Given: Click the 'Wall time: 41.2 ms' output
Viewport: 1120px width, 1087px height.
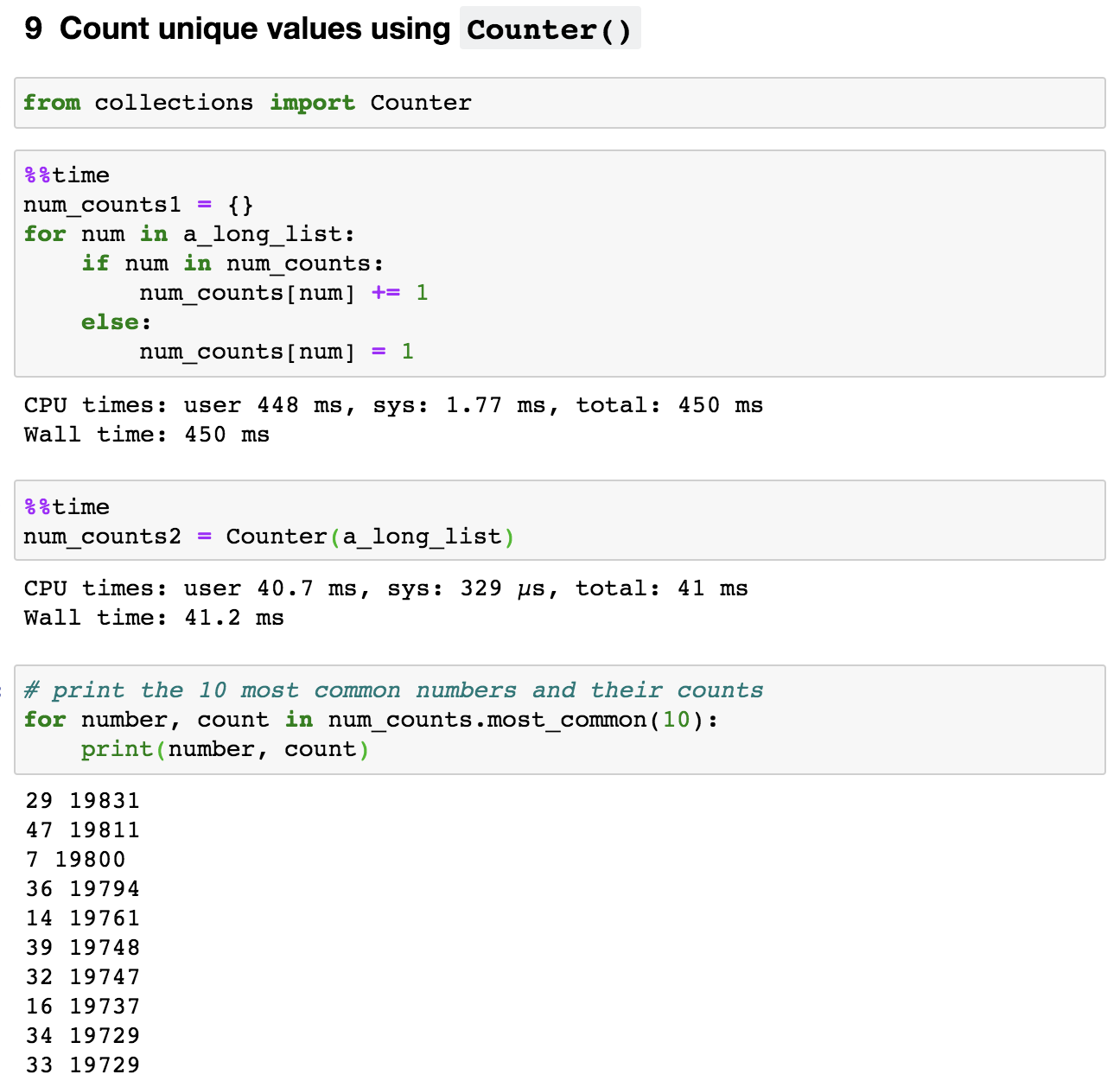Looking at the screenshot, I should [154, 618].
